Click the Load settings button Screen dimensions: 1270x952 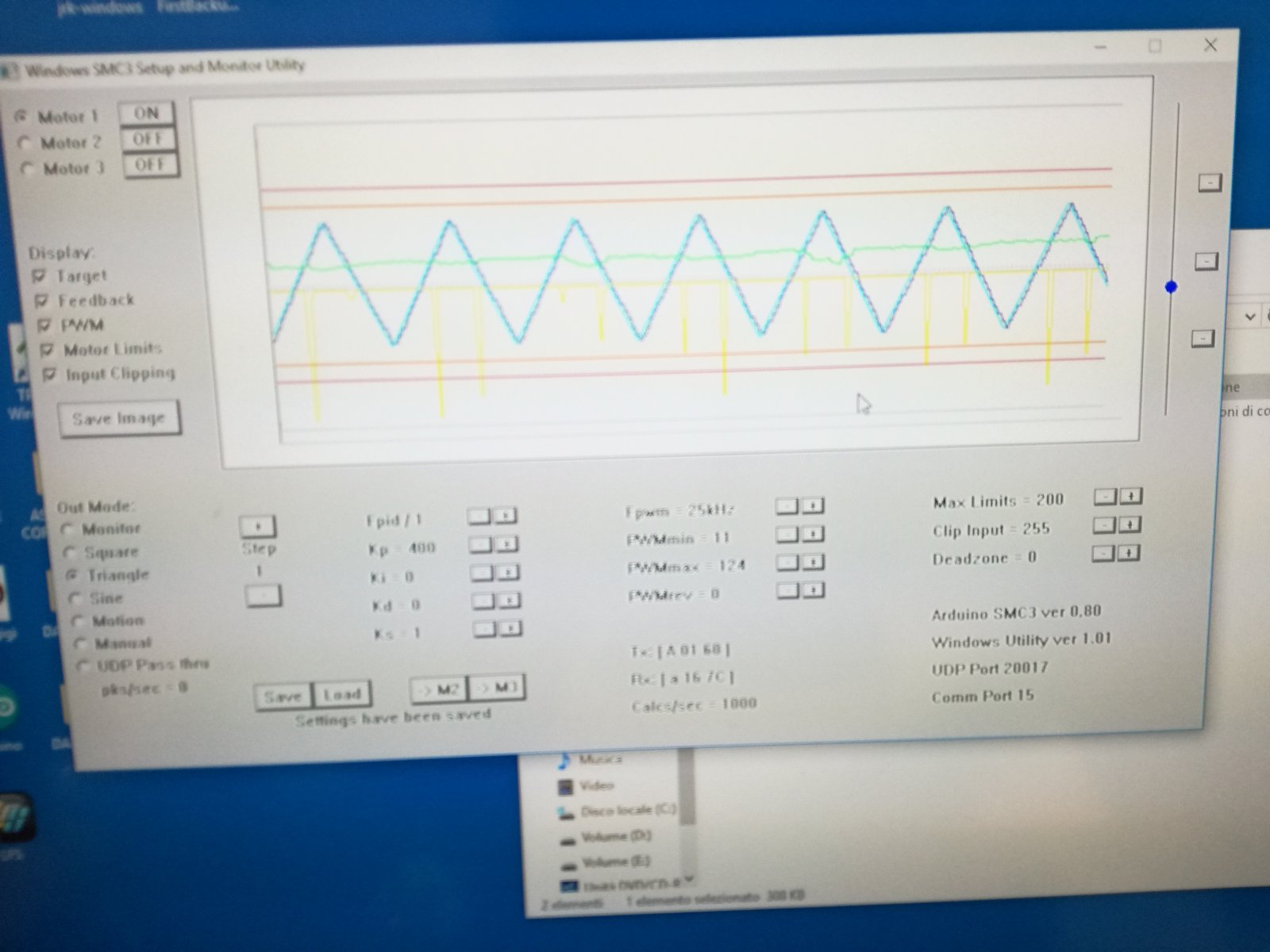[342, 695]
